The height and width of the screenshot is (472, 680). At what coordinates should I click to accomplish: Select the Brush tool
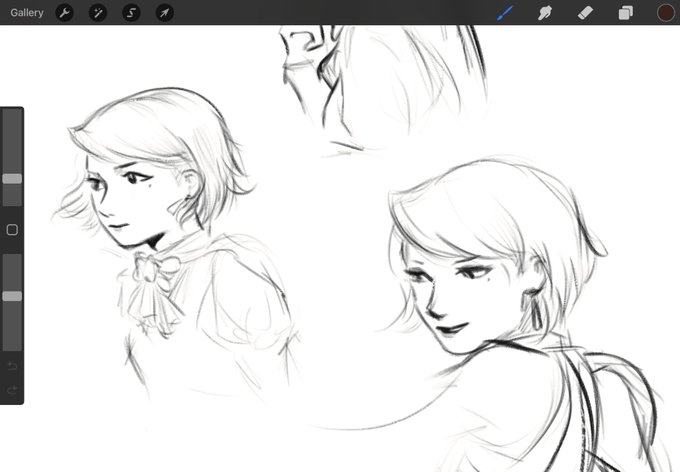(x=505, y=13)
